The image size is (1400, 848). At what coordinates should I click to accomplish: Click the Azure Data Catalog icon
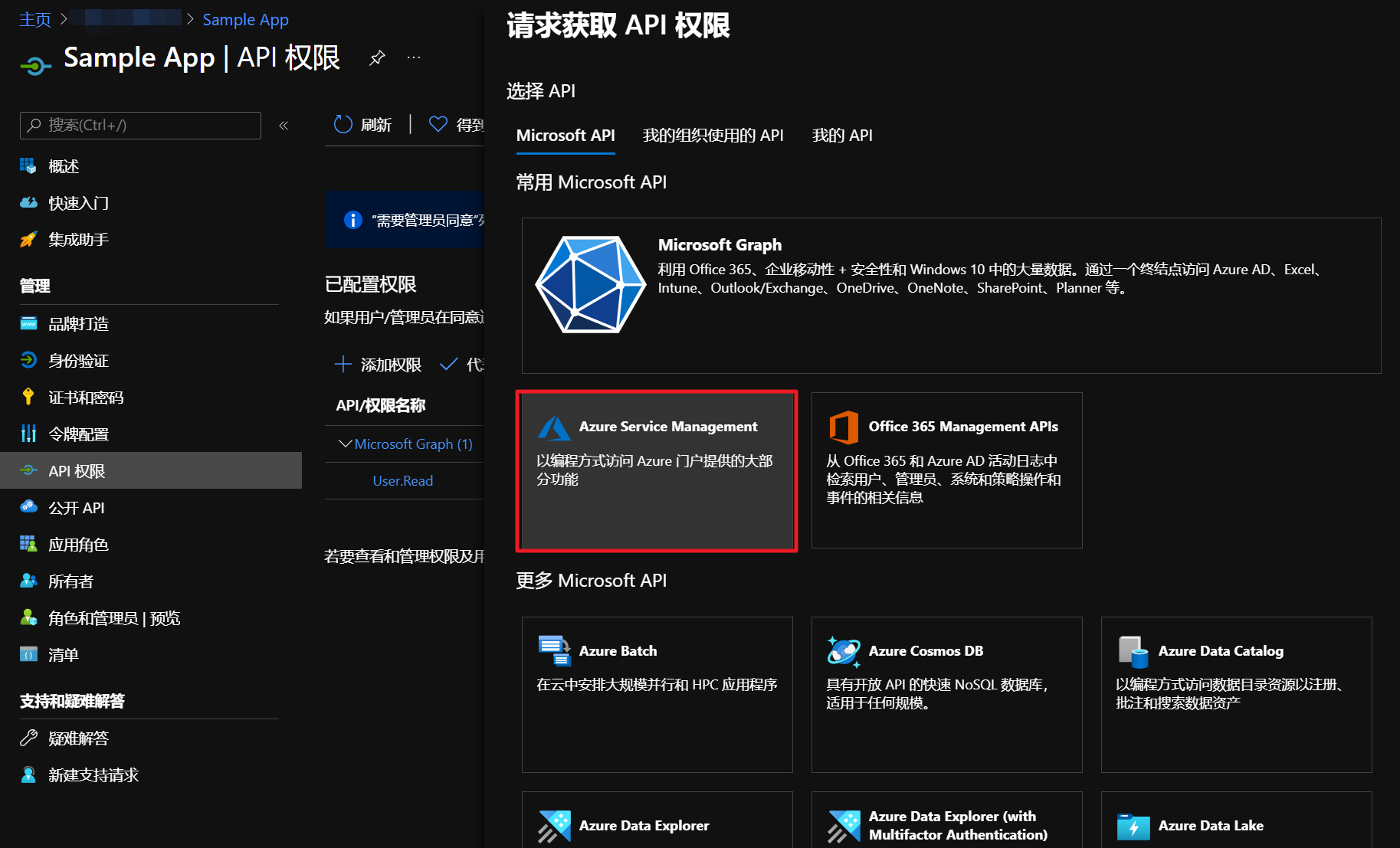coord(1133,651)
